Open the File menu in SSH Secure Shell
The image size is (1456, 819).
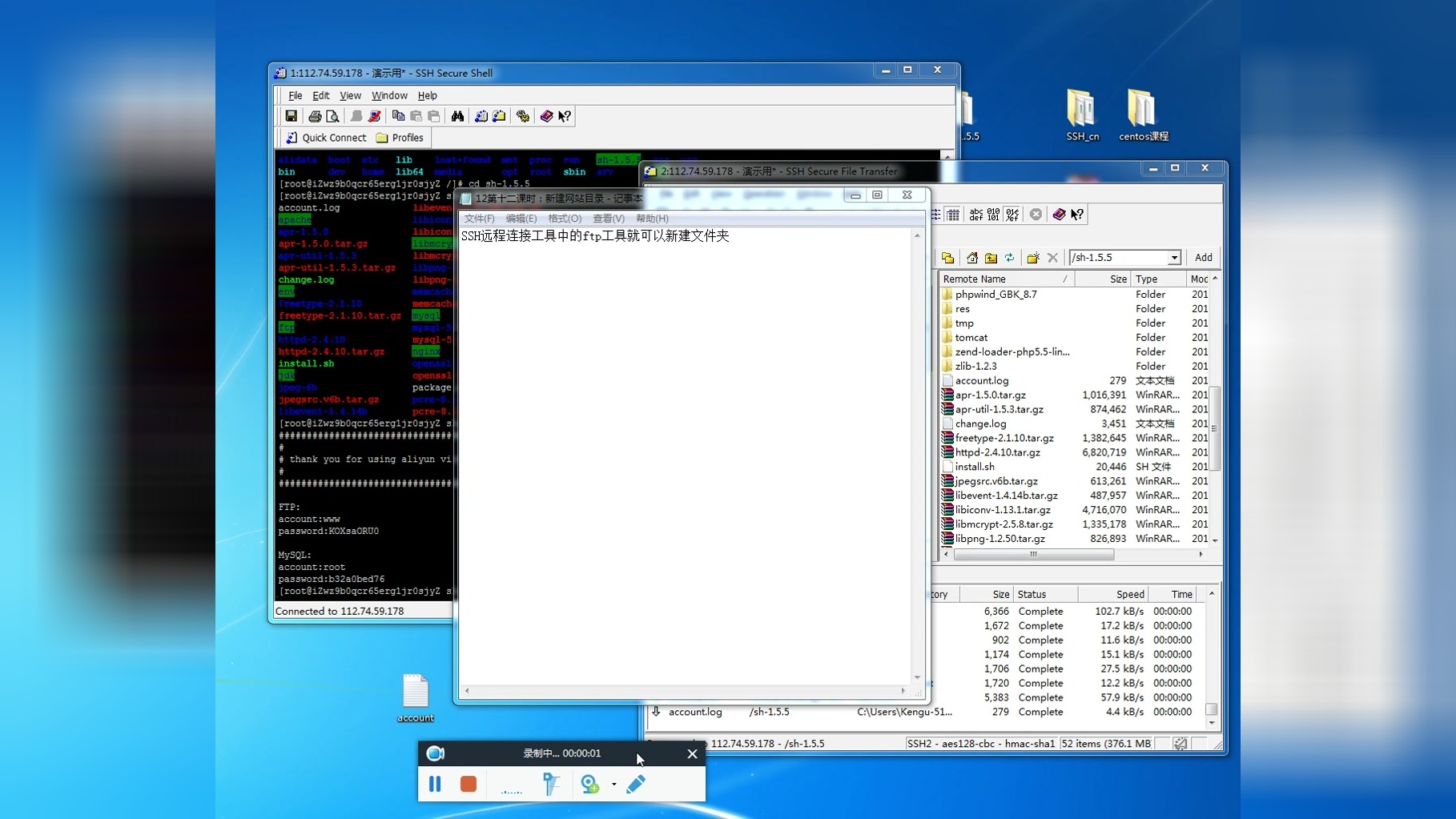pos(295,95)
